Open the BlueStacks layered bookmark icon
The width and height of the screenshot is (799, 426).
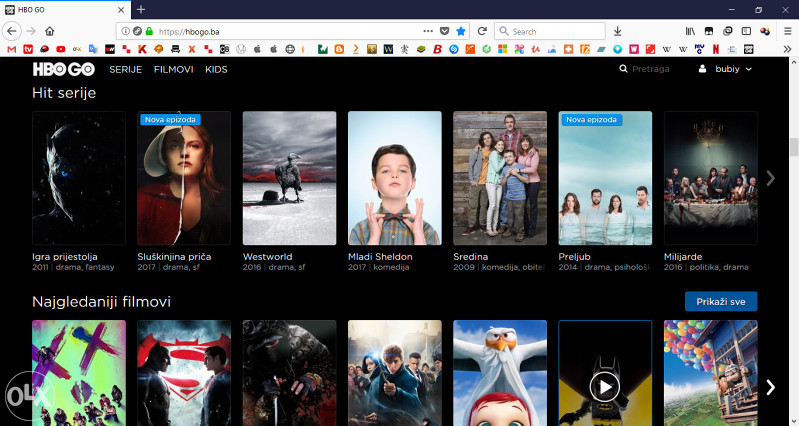pyautogui.click(x=421, y=49)
